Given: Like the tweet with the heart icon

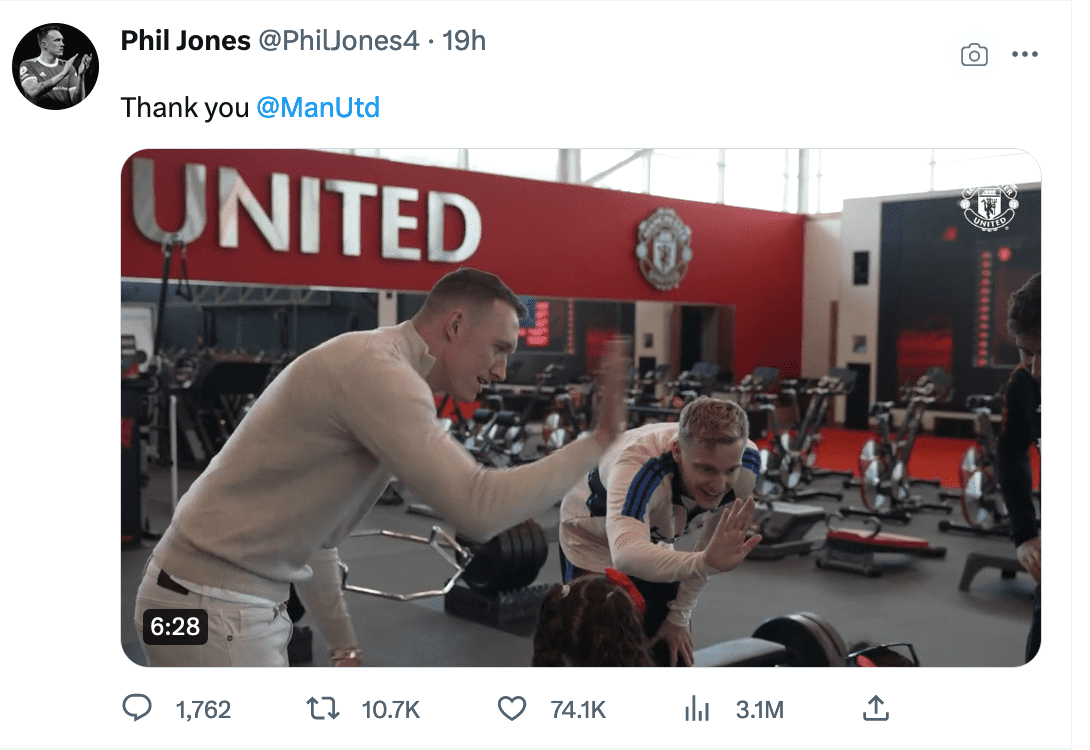Looking at the screenshot, I should [512, 709].
